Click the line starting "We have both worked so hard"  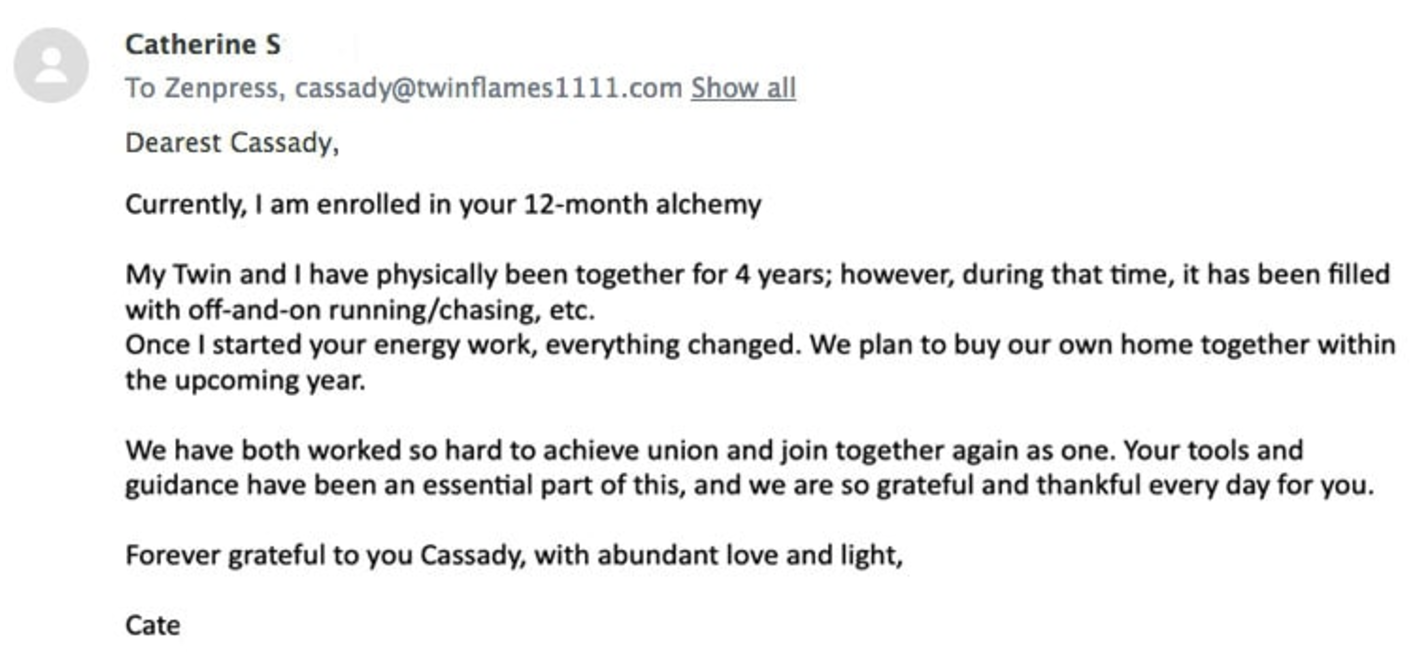tap(714, 450)
